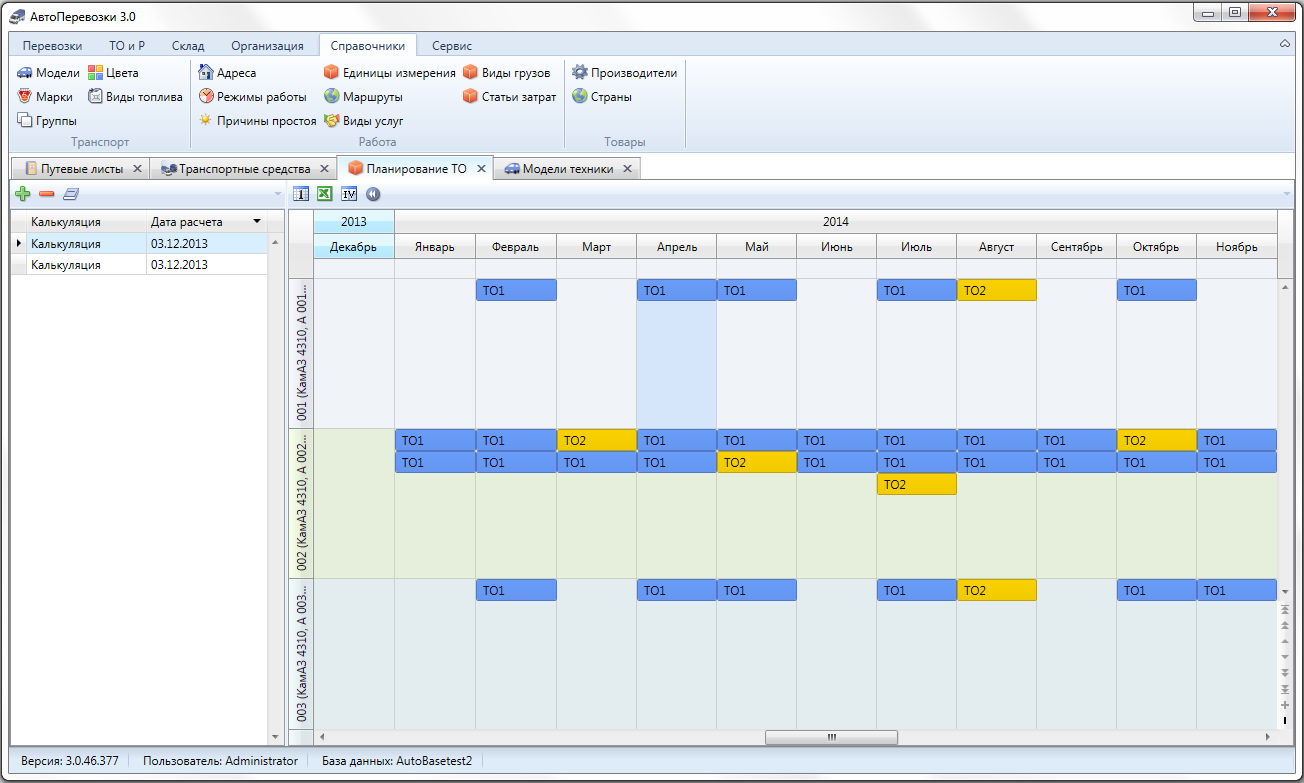1304x783 pixels.
Task: Click the 2014 year header
Action: (835, 222)
